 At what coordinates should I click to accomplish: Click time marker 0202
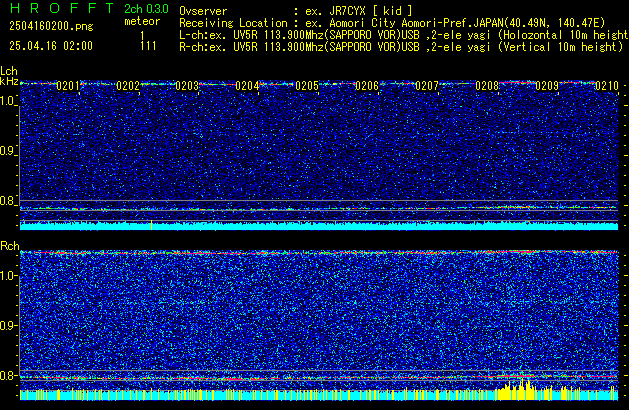[x=128, y=86]
